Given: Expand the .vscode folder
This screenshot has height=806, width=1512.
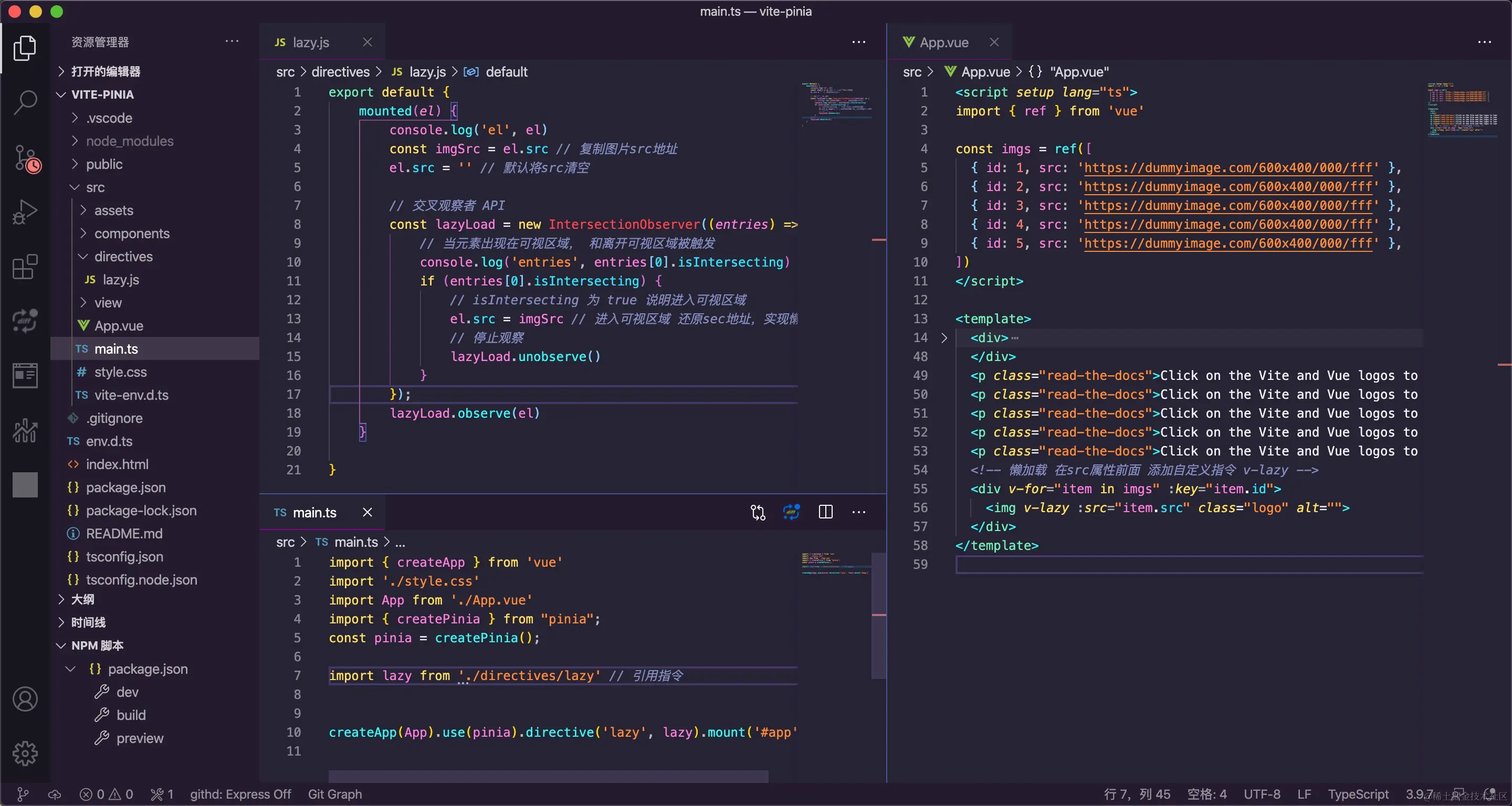Looking at the screenshot, I should point(109,118).
